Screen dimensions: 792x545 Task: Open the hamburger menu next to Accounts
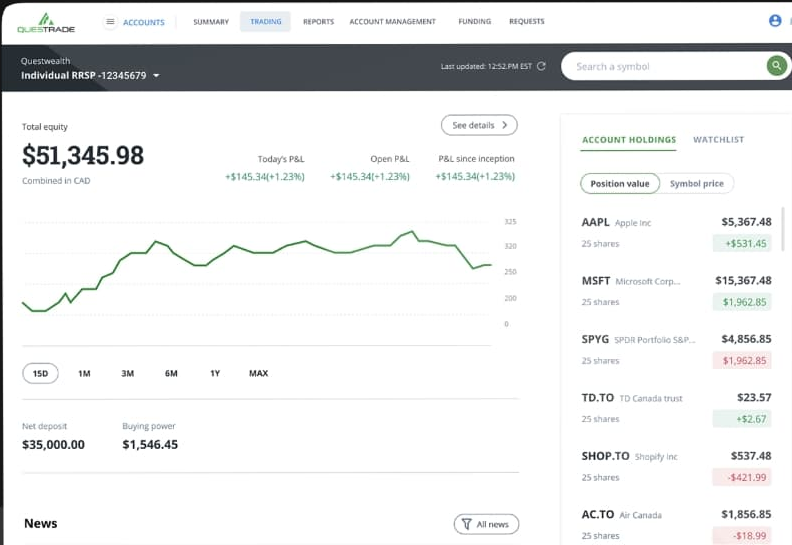(x=110, y=22)
